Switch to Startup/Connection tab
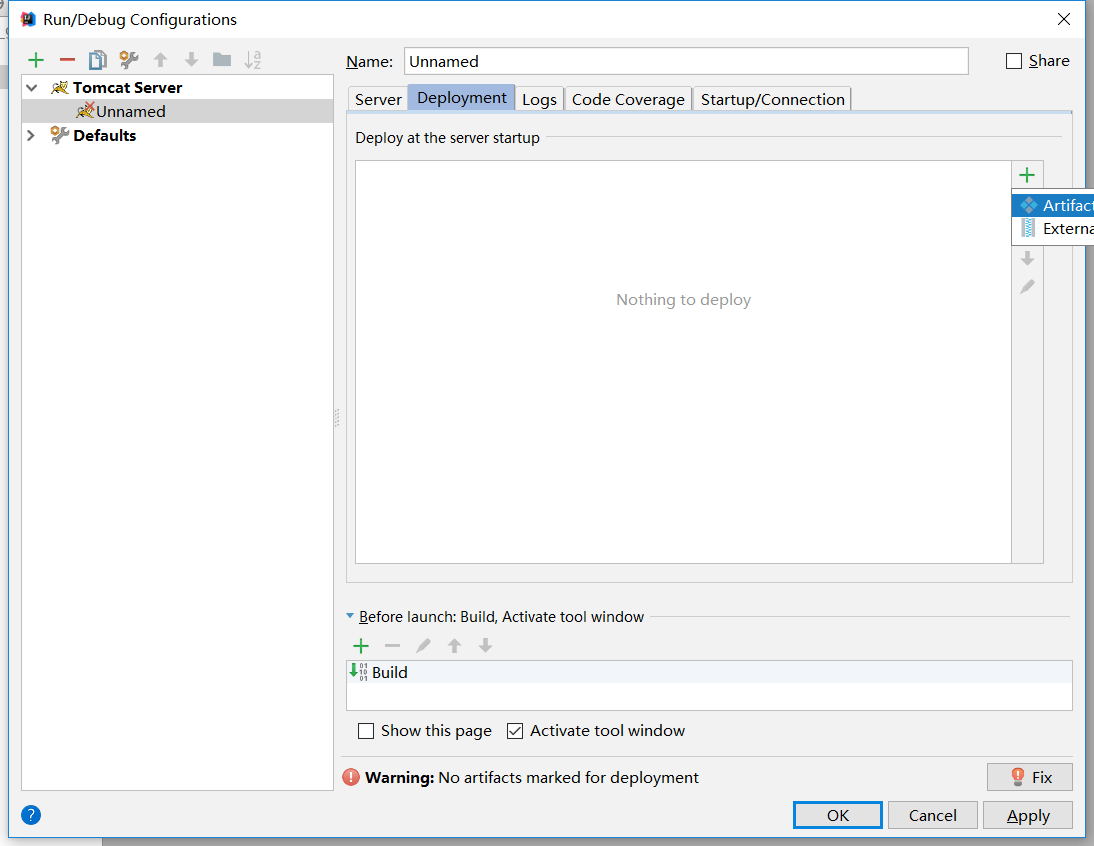Screen dimensions: 1094x846 pyautogui.click(x=772, y=99)
